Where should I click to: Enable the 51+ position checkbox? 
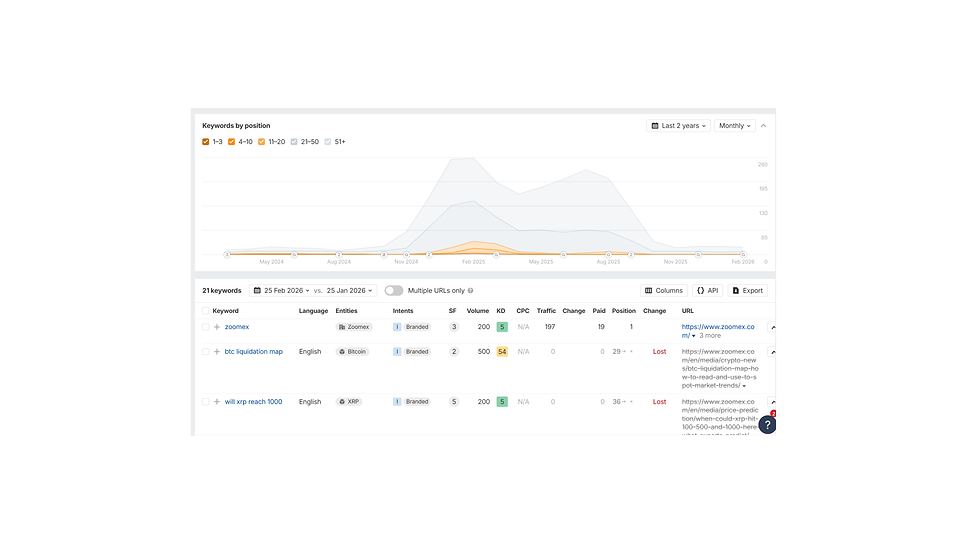328,142
